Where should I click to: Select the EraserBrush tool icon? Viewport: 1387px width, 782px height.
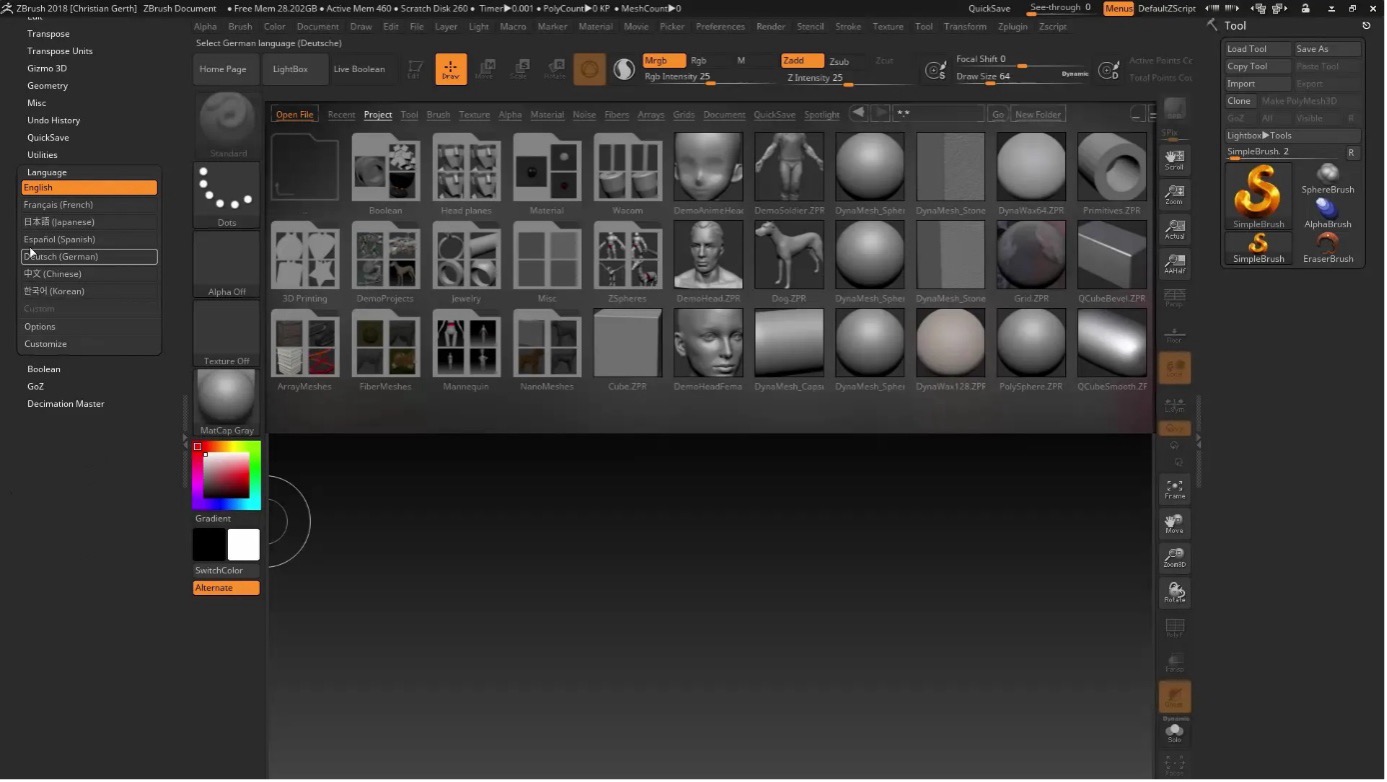pyautogui.click(x=1328, y=248)
